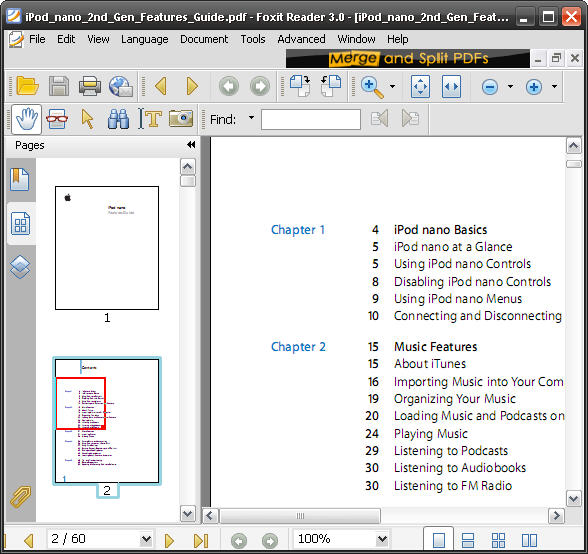Image resolution: width=588 pixels, height=554 pixels.
Task: Email the document using globe envelope icon
Action: tap(121, 86)
